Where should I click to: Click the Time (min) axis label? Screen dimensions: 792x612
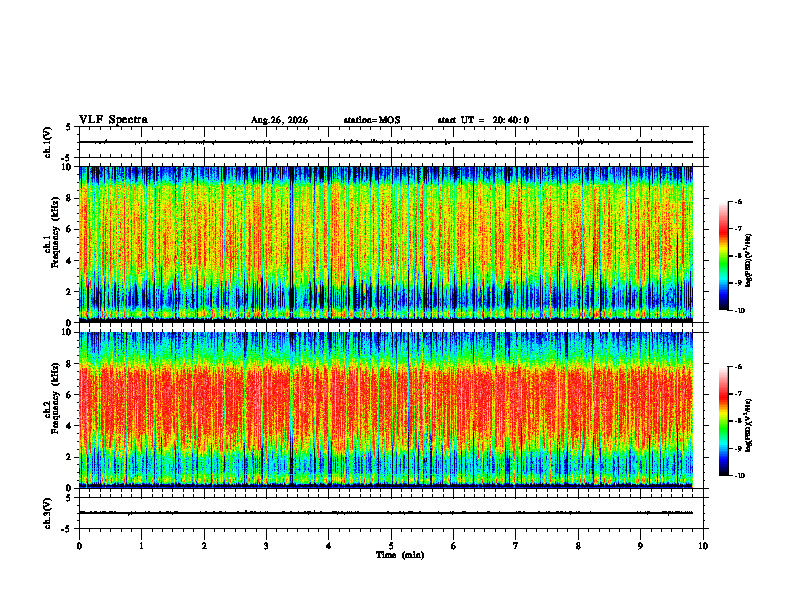pyautogui.click(x=400, y=555)
